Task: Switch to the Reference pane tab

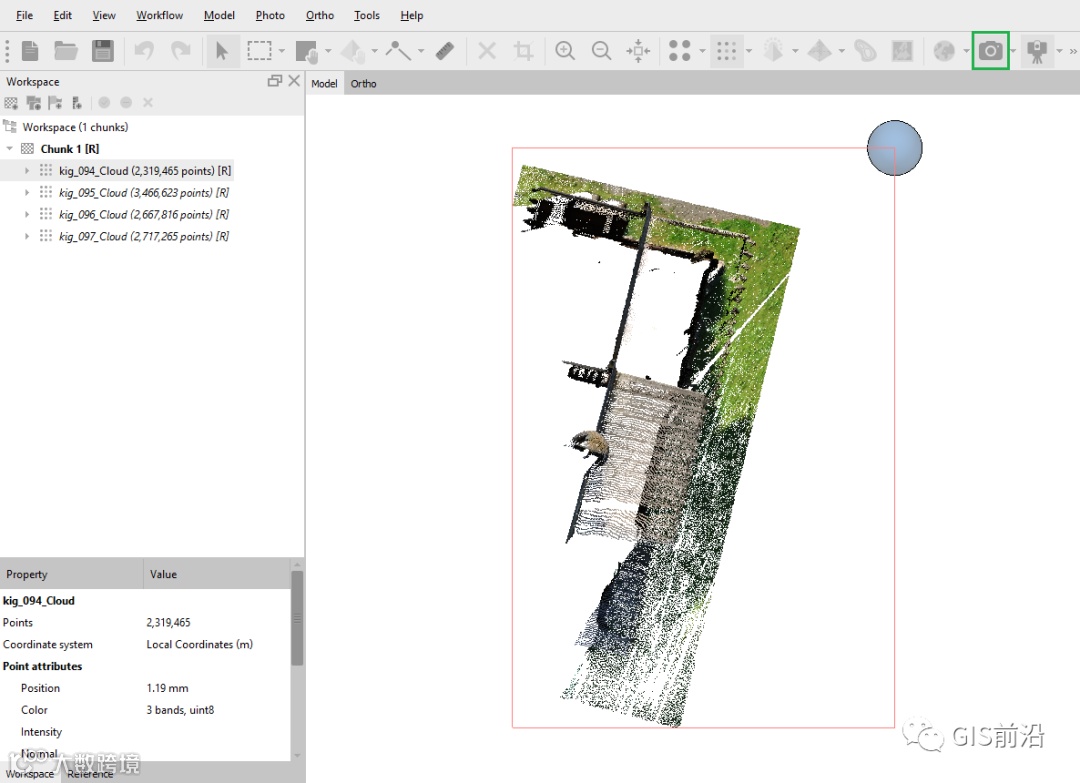Action: 90,774
